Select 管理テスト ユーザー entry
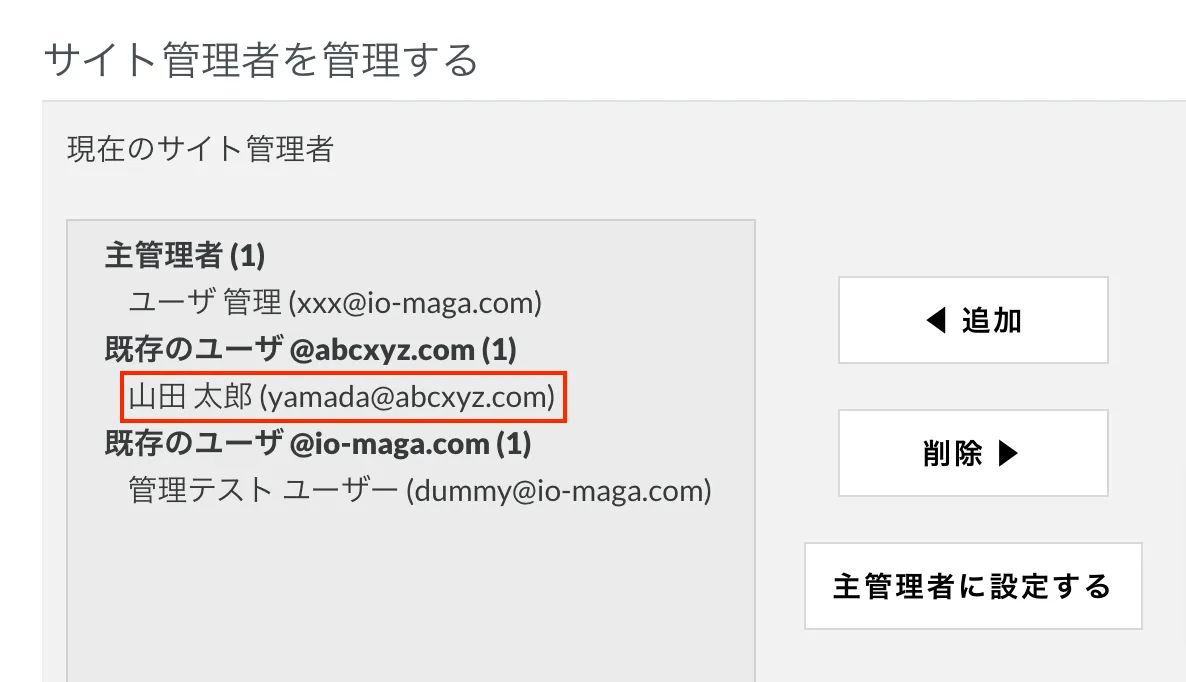The image size is (1186, 682). (420, 491)
